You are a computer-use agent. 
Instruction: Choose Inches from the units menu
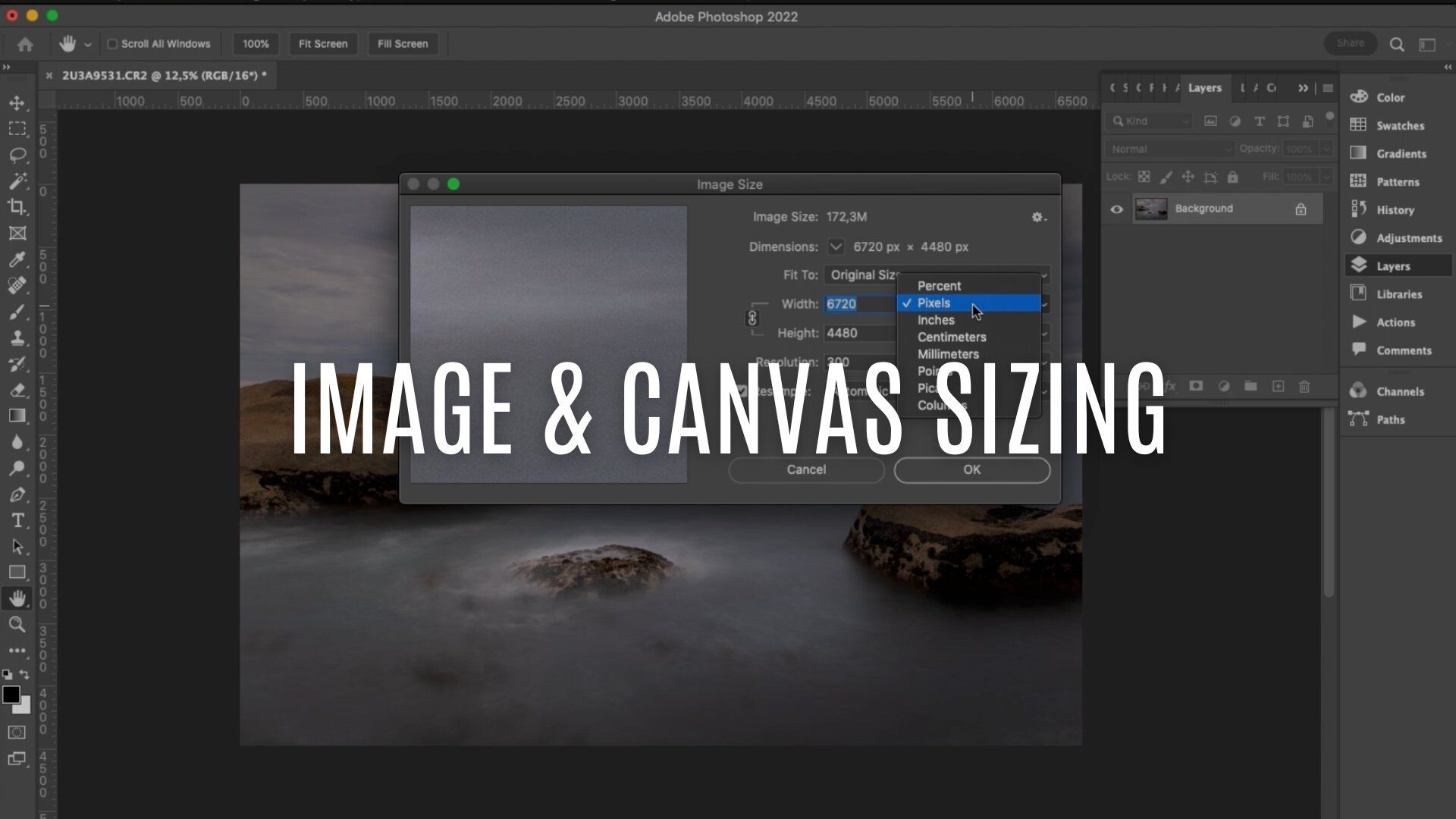point(936,320)
